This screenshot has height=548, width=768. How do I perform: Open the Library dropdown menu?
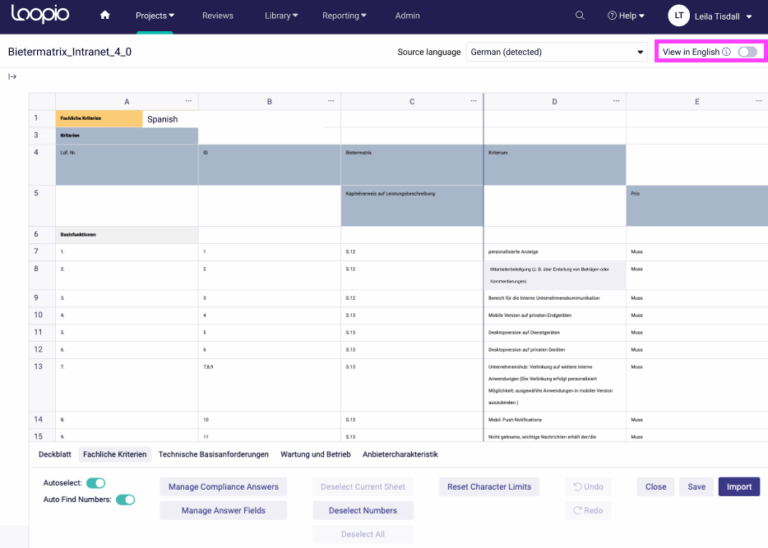pyautogui.click(x=281, y=16)
